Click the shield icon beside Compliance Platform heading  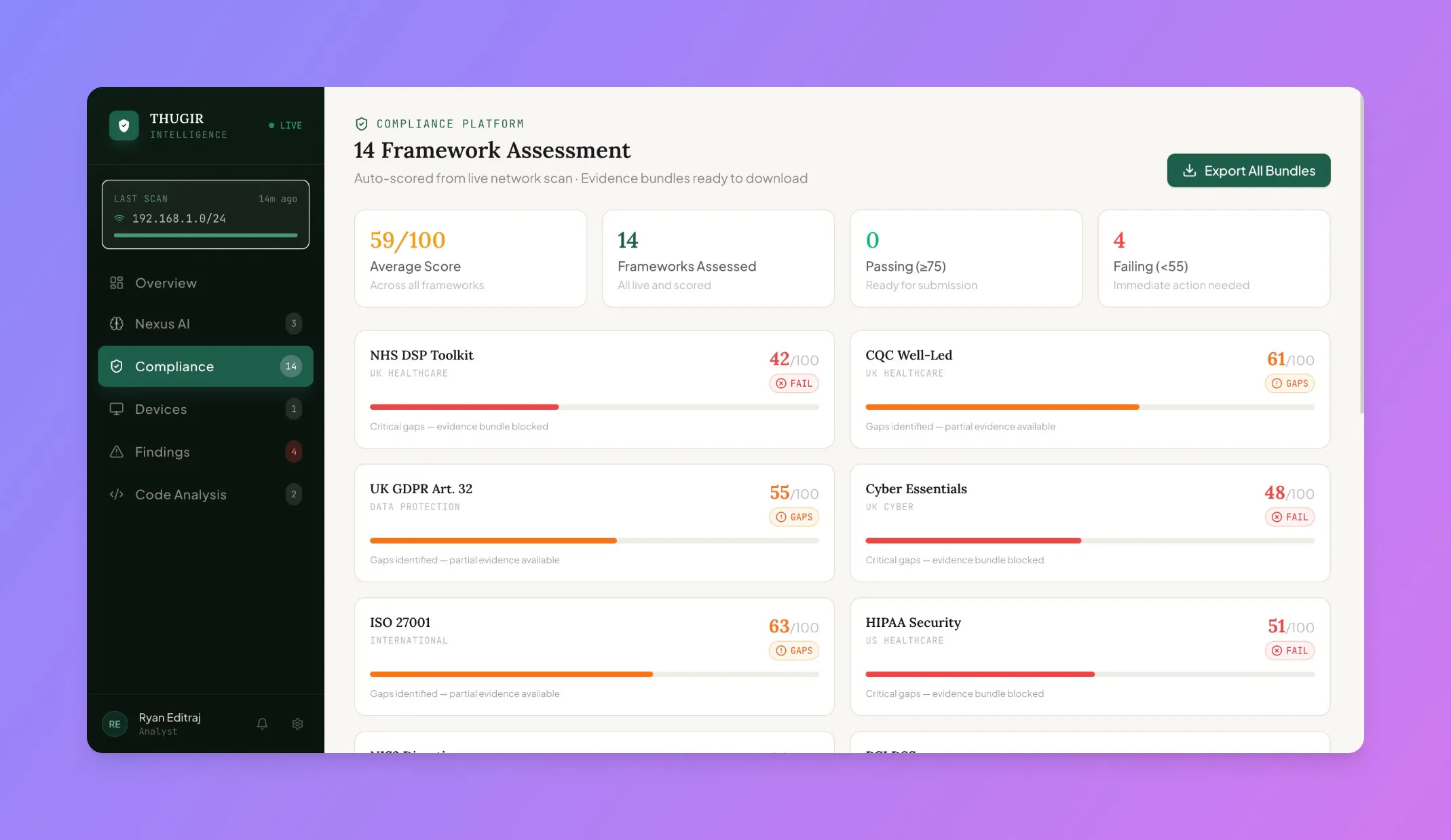click(x=362, y=123)
